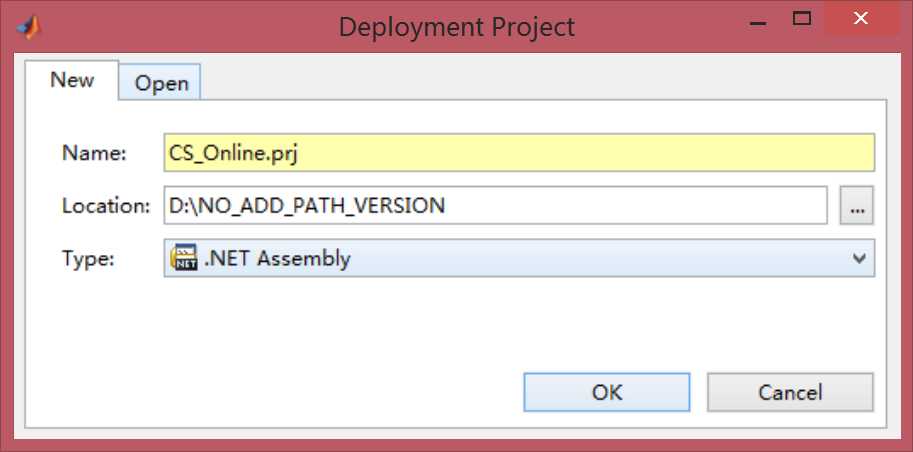Switch to the Open tab
The width and height of the screenshot is (913, 452).
pyautogui.click(x=161, y=83)
